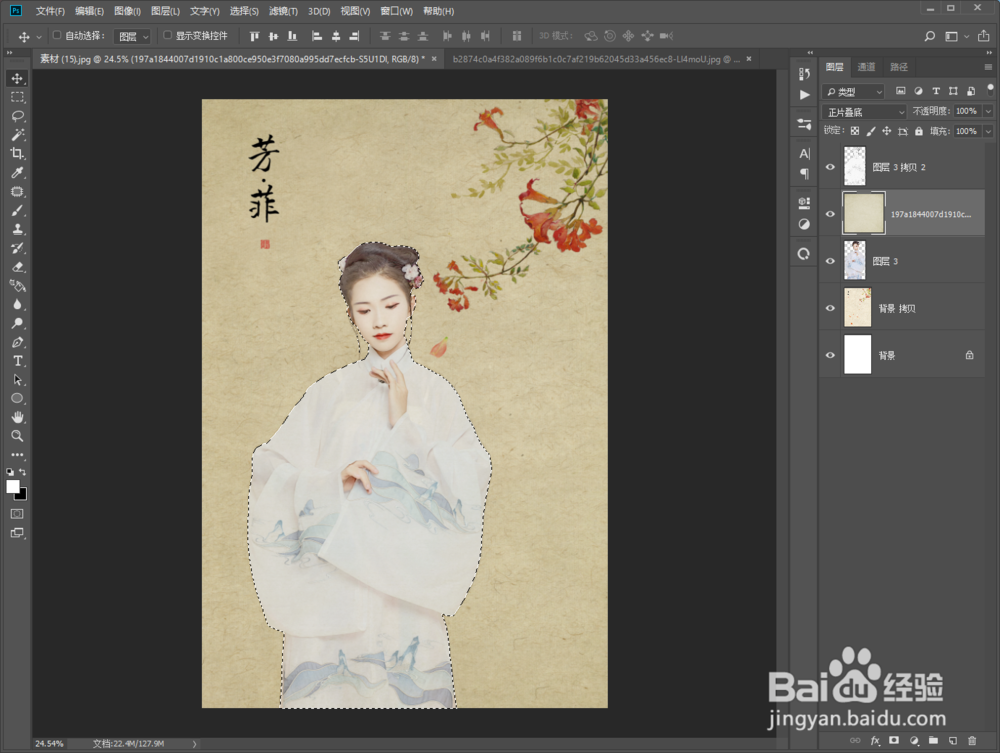Click the foreground color swatch

(x=12, y=486)
